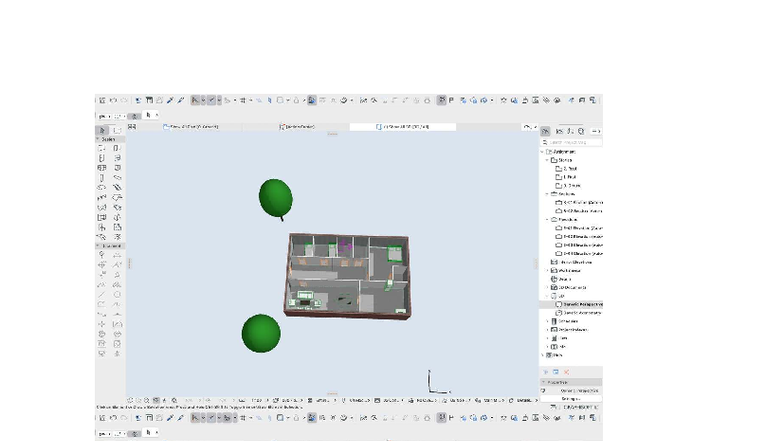Click the new viewpoint icon under Navigator tree
Viewport: 784px width, 441px height.
546,372
